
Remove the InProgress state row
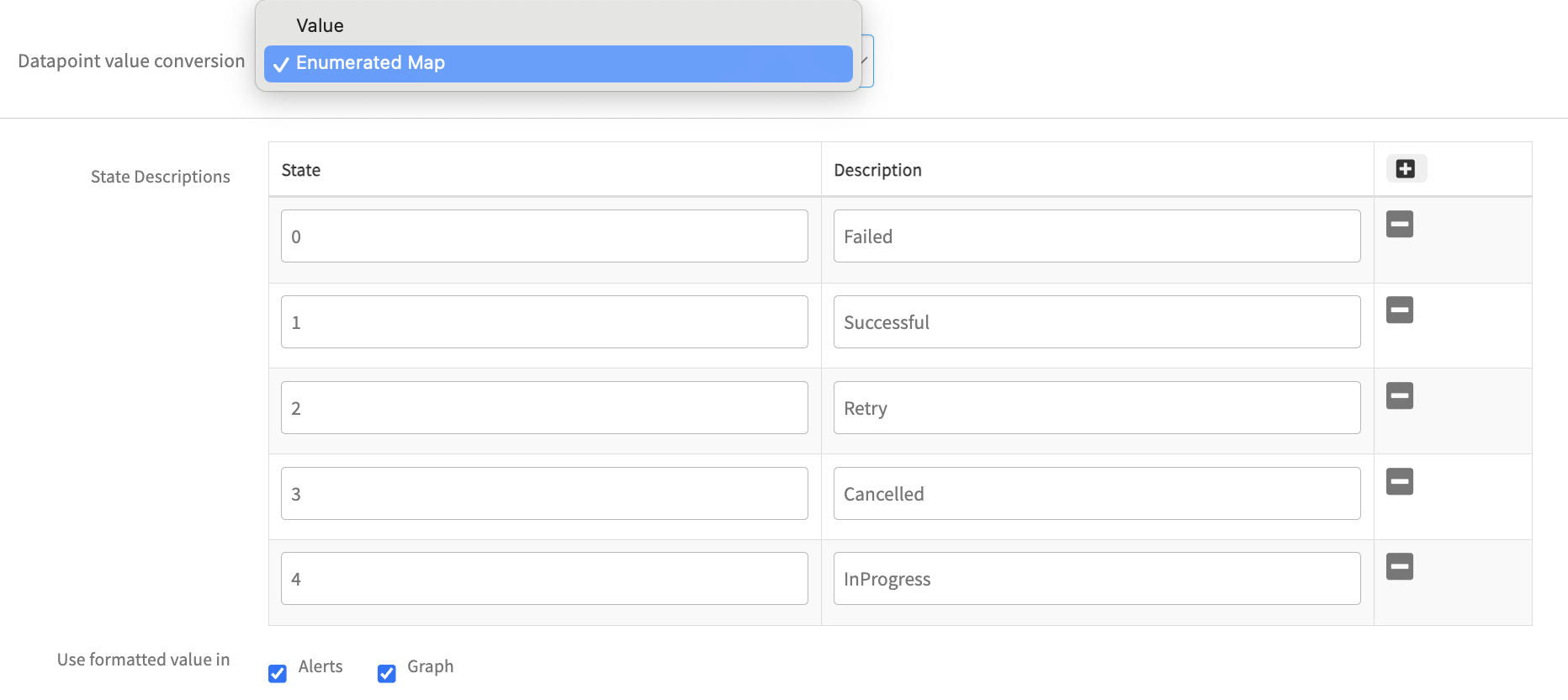pyautogui.click(x=1399, y=567)
